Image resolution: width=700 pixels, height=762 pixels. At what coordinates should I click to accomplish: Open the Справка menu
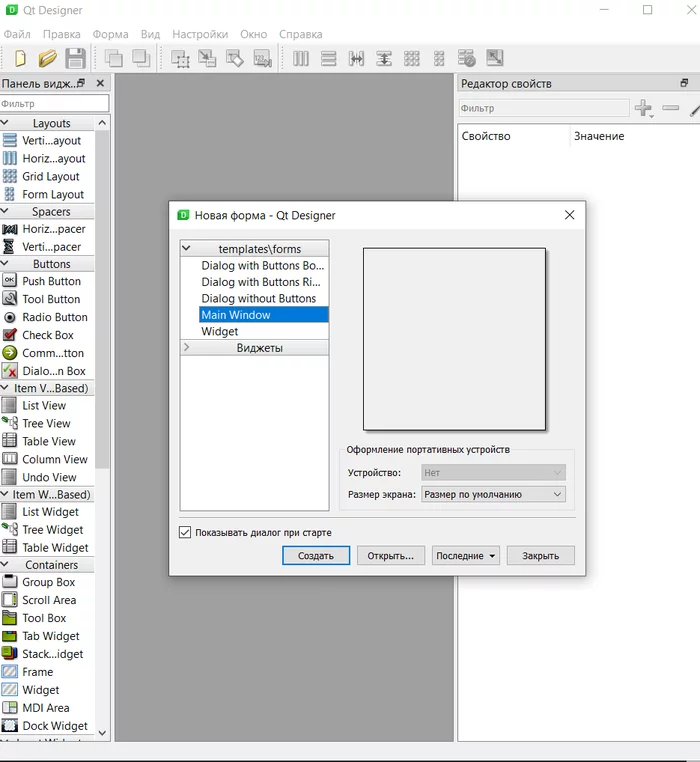pos(300,34)
